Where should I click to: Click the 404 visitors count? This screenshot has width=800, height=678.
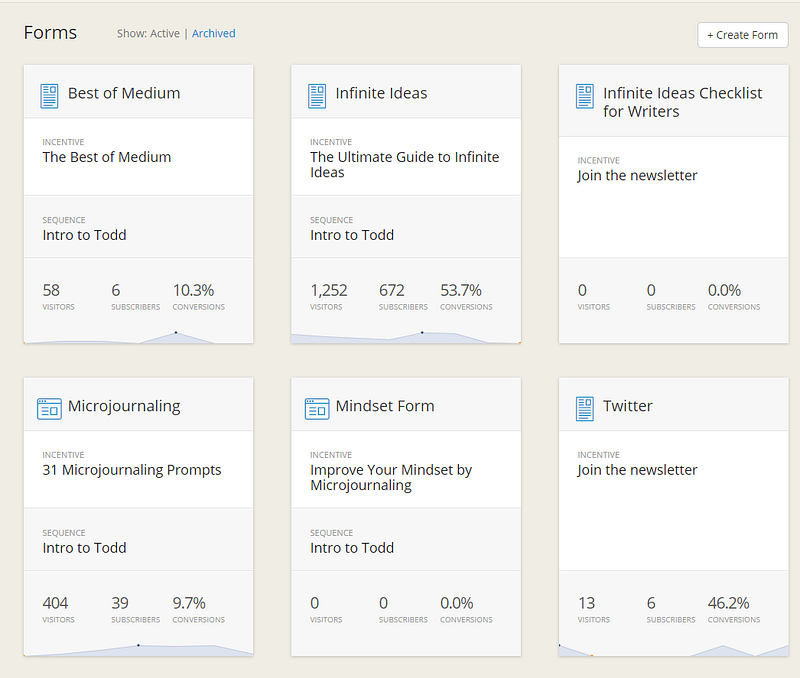(55, 603)
